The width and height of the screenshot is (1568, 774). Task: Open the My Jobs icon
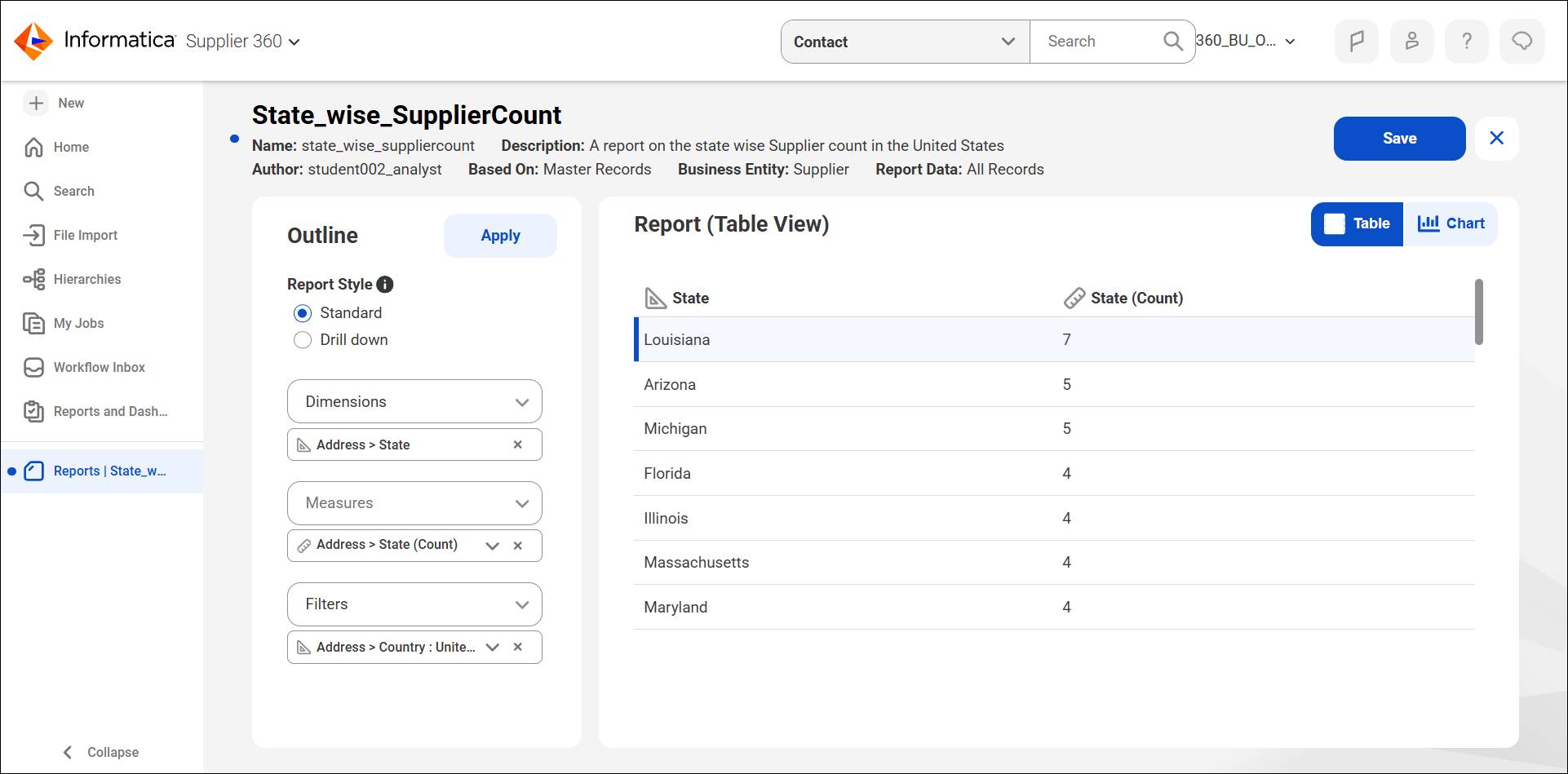coord(33,323)
